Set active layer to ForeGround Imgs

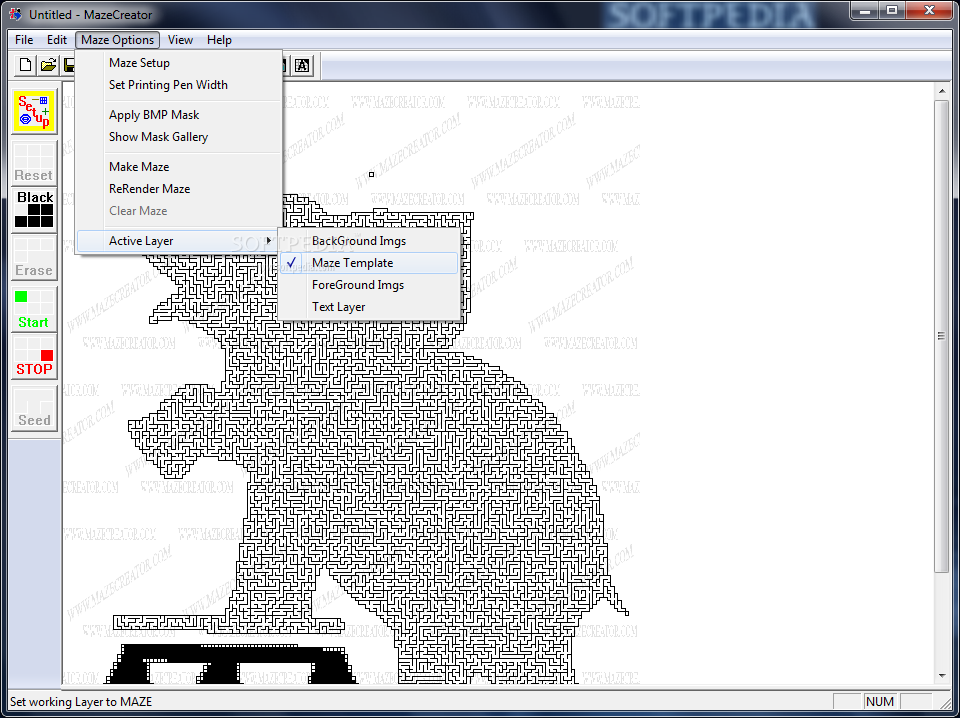(x=369, y=285)
